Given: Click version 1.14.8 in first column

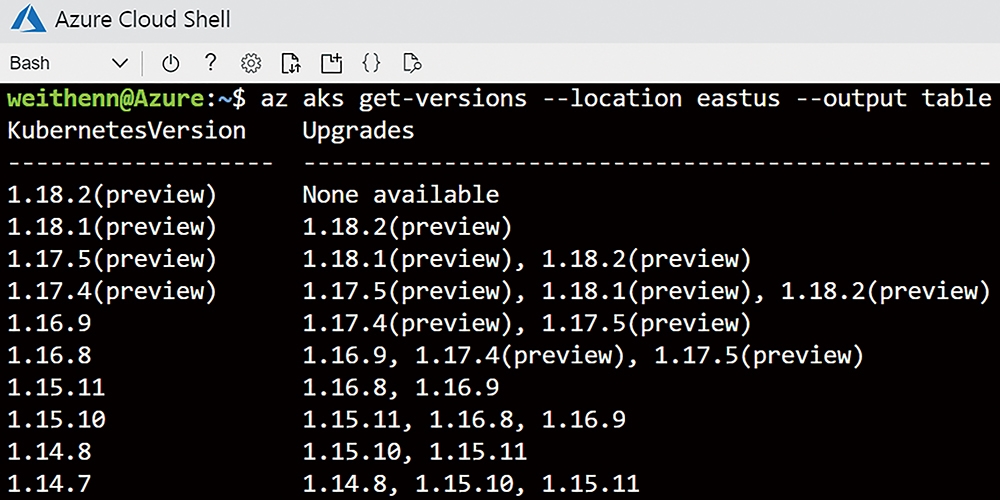Looking at the screenshot, I should pos(49,451).
